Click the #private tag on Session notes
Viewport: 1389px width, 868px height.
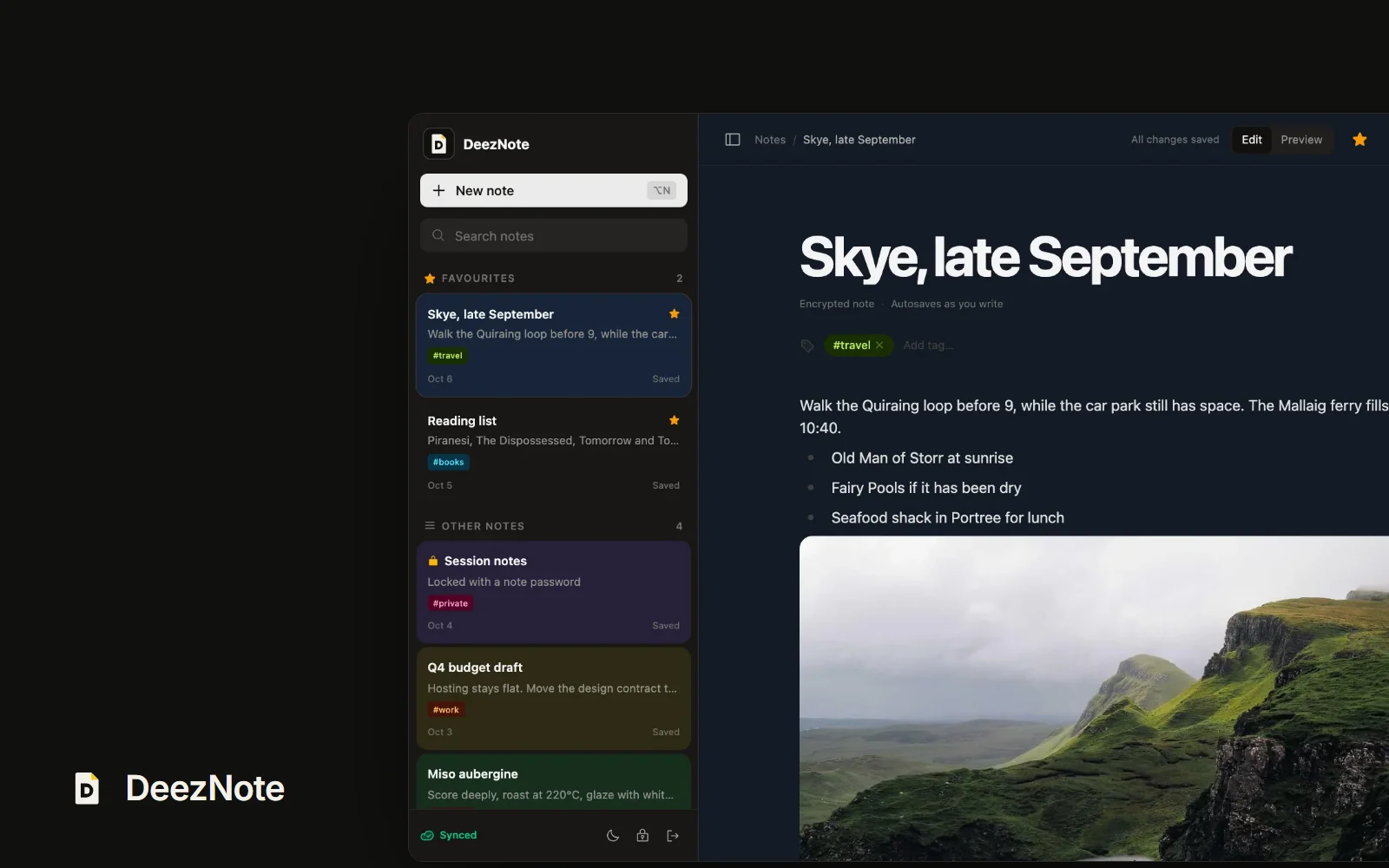tap(450, 604)
